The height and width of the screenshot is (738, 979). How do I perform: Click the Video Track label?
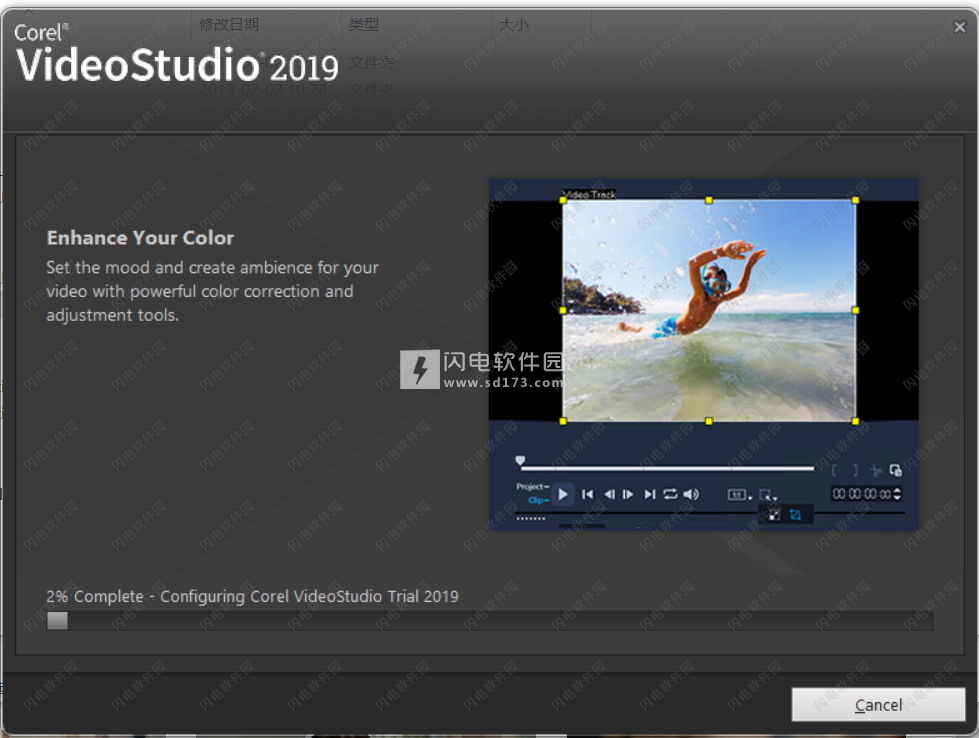[589, 194]
